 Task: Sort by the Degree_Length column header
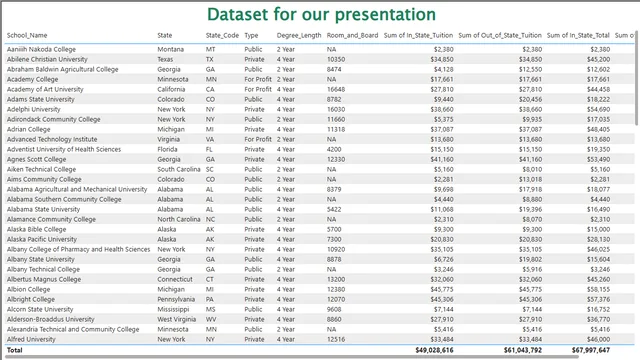click(x=299, y=36)
